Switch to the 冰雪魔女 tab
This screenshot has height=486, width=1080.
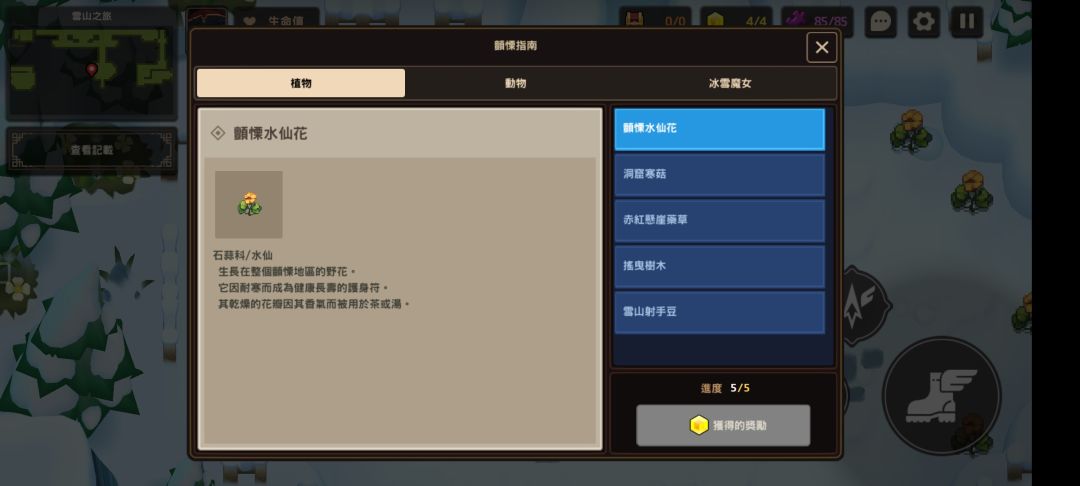pyautogui.click(x=730, y=83)
